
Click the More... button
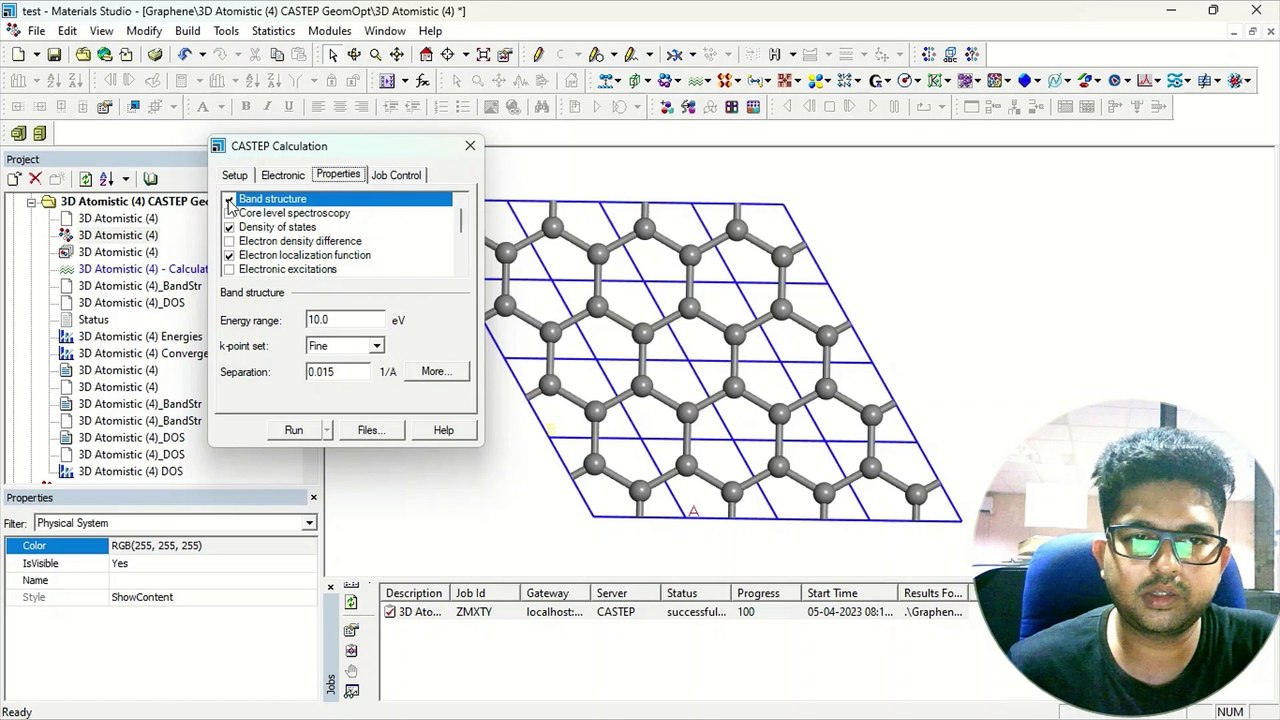[436, 372]
